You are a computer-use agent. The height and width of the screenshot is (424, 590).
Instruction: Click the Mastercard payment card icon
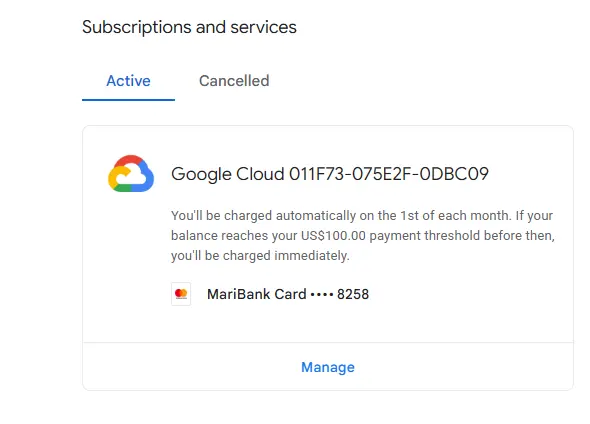(x=181, y=294)
